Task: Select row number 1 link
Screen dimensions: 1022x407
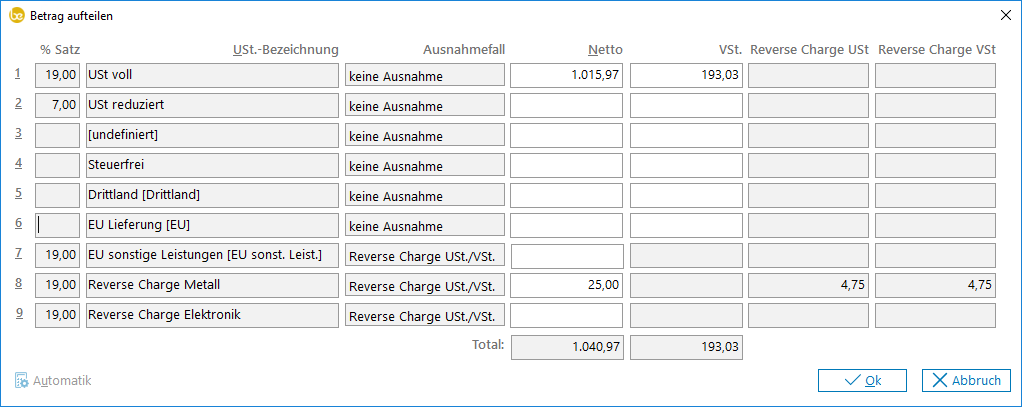Action: [x=18, y=73]
